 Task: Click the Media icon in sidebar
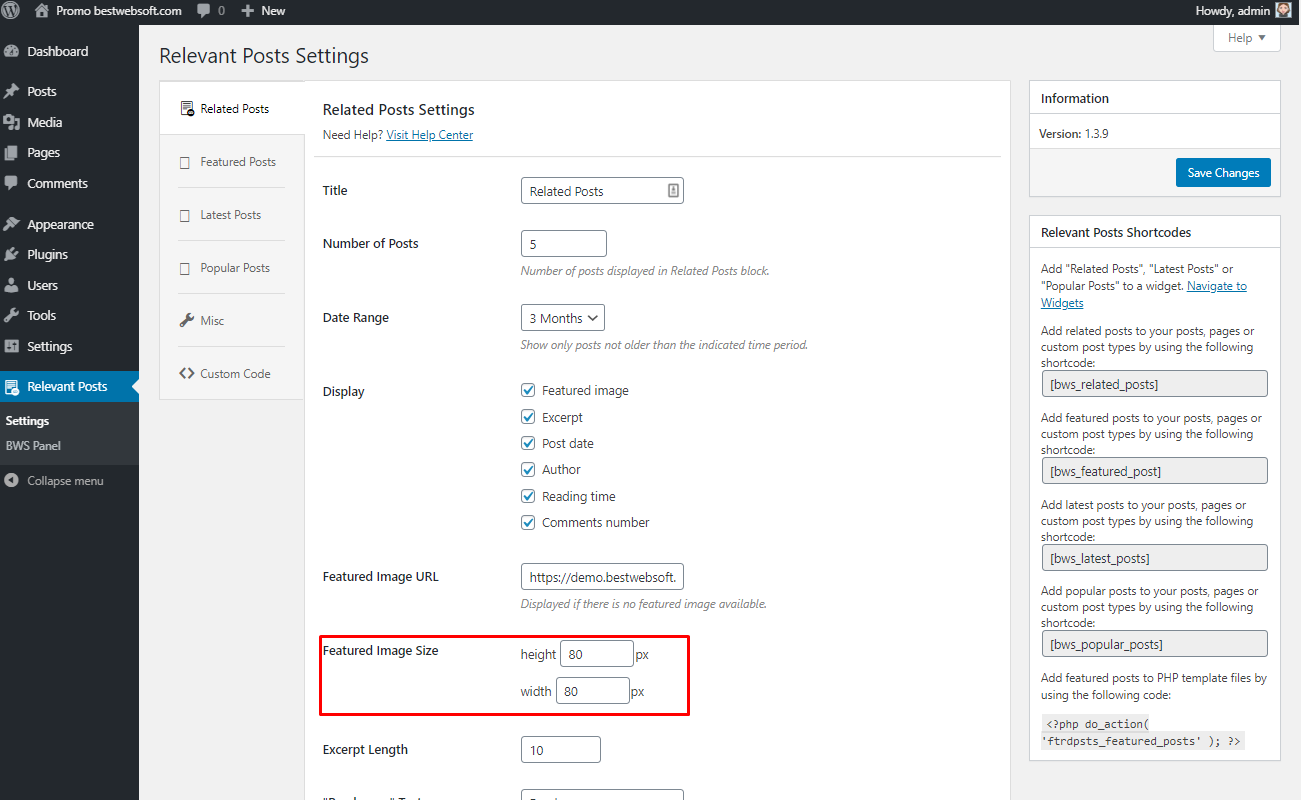coord(12,122)
